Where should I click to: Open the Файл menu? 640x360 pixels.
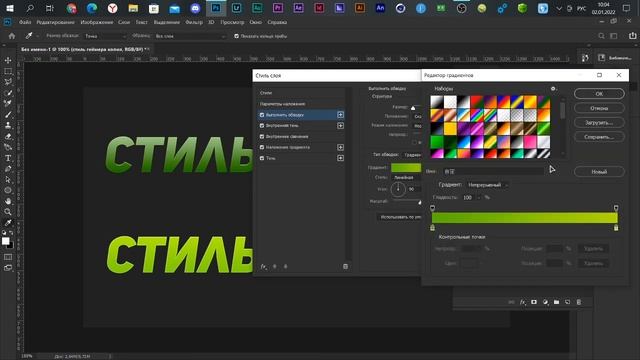25,22
